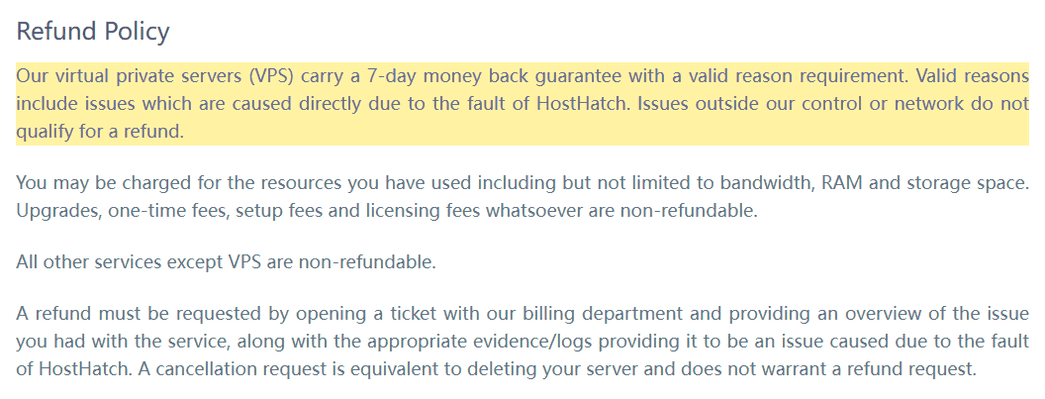Click "qualify for a refund" text
This screenshot has width=1045, height=399.
pyautogui.click(x=99, y=132)
